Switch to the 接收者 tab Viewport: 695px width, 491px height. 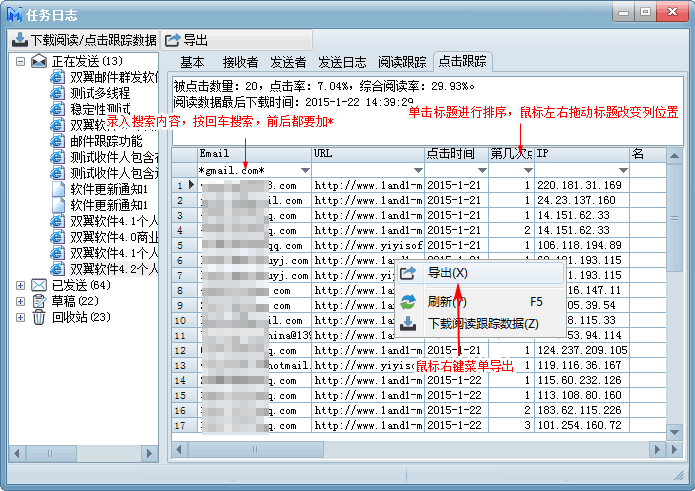click(x=240, y=62)
